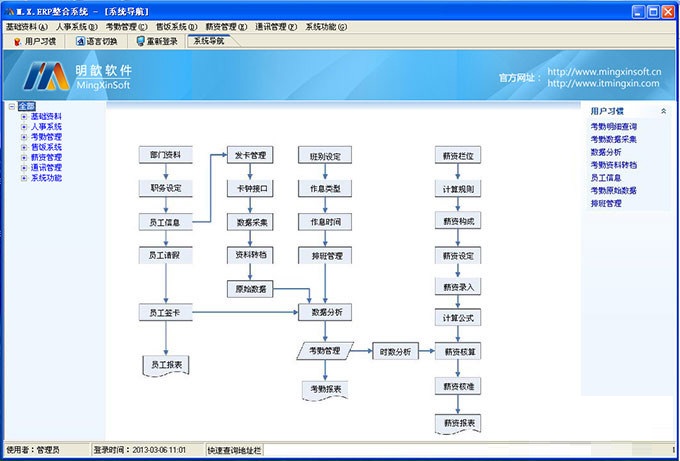Open the 员工报表 document node
Viewport: 680px width, 461px height.
(166, 365)
